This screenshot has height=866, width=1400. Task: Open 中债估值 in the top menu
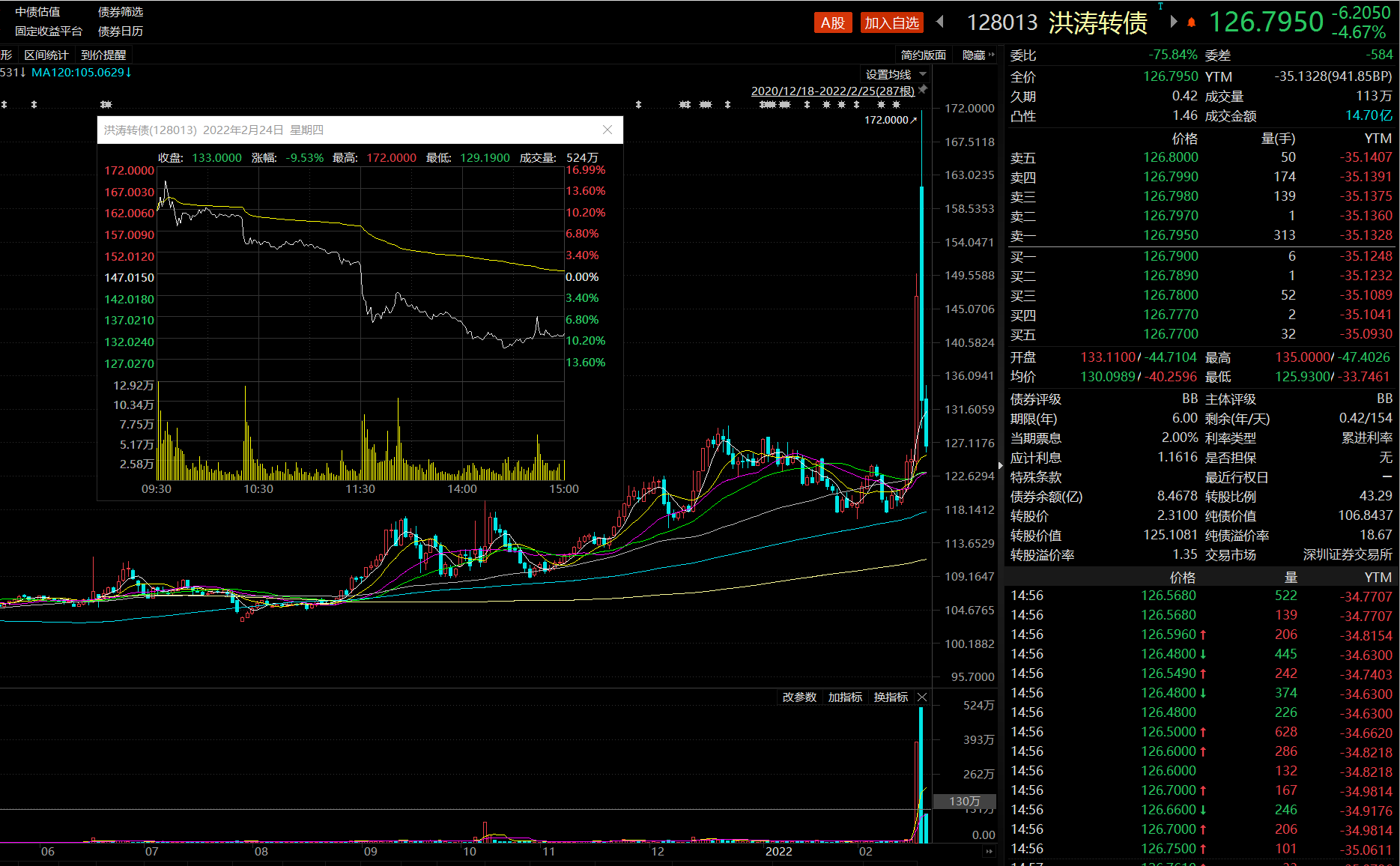[x=37, y=12]
